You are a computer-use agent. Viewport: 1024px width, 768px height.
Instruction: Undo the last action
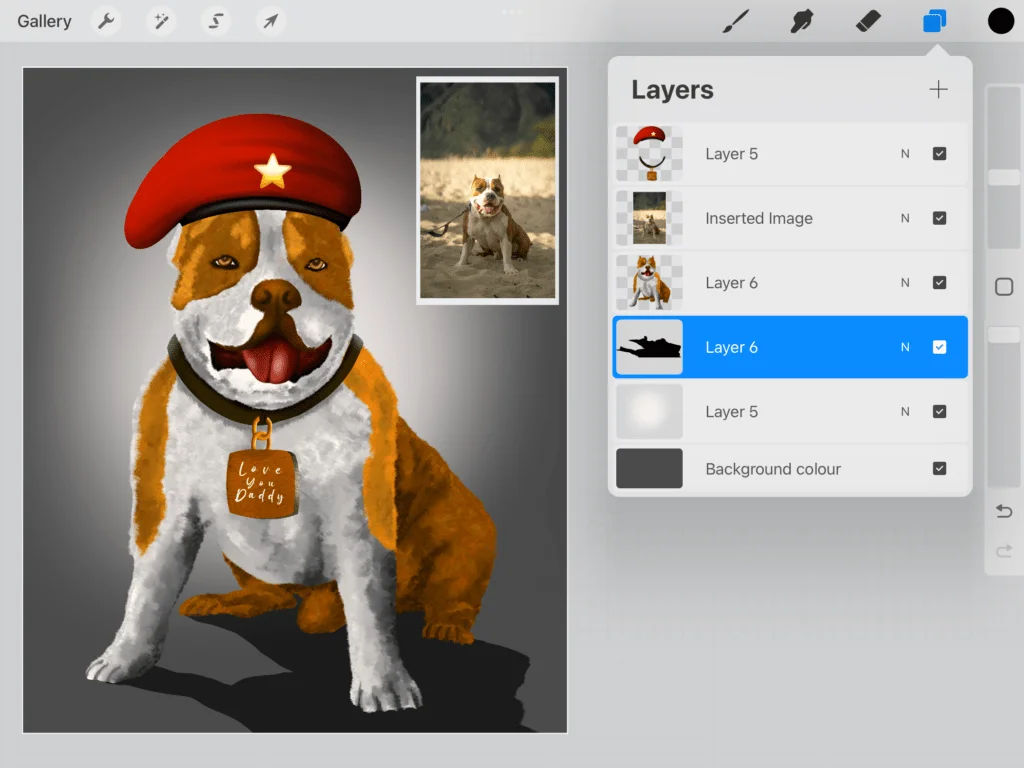[1004, 511]
